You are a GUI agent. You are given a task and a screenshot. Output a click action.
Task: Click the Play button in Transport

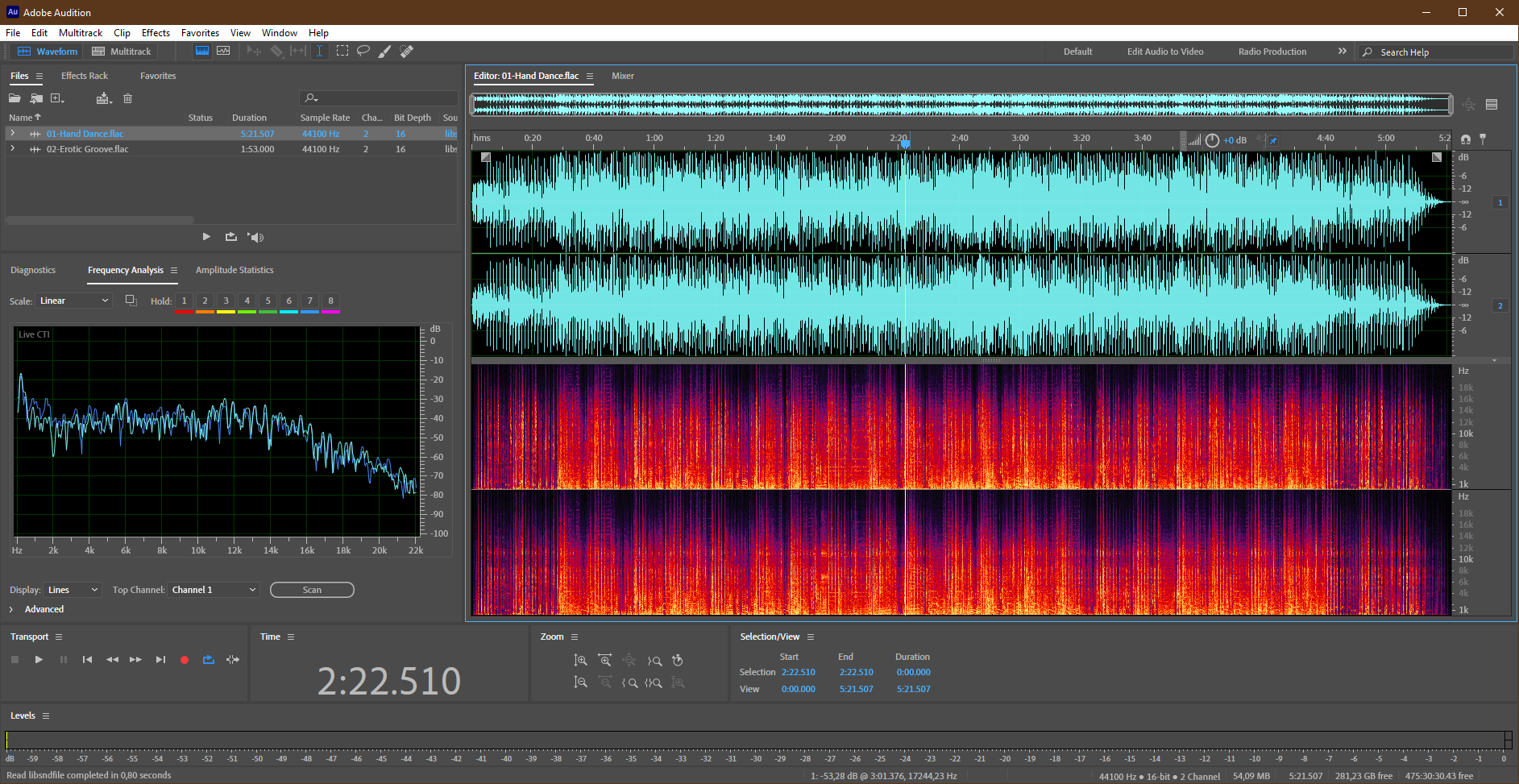coord(39,660)
